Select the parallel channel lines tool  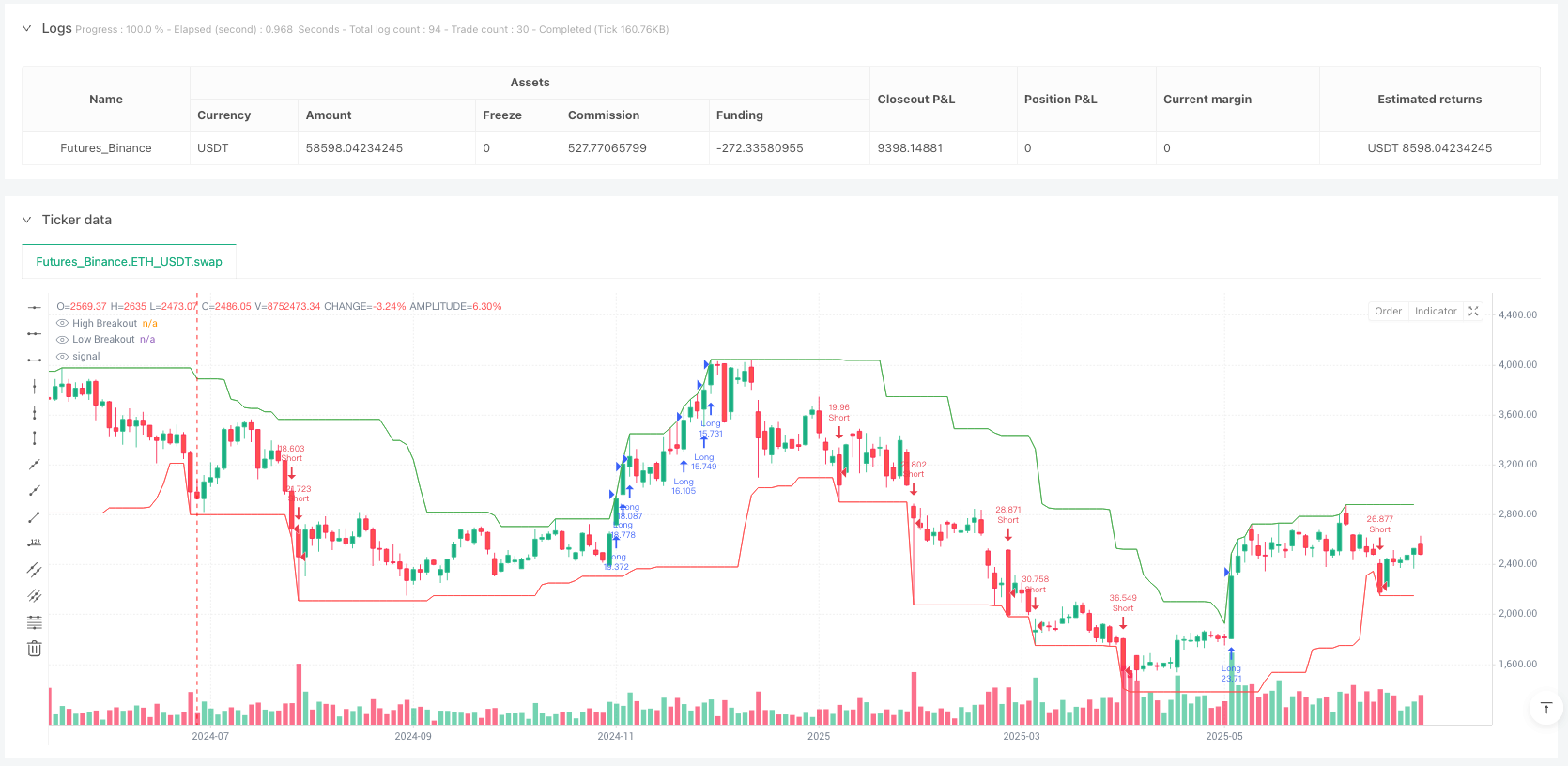point(35,570)
